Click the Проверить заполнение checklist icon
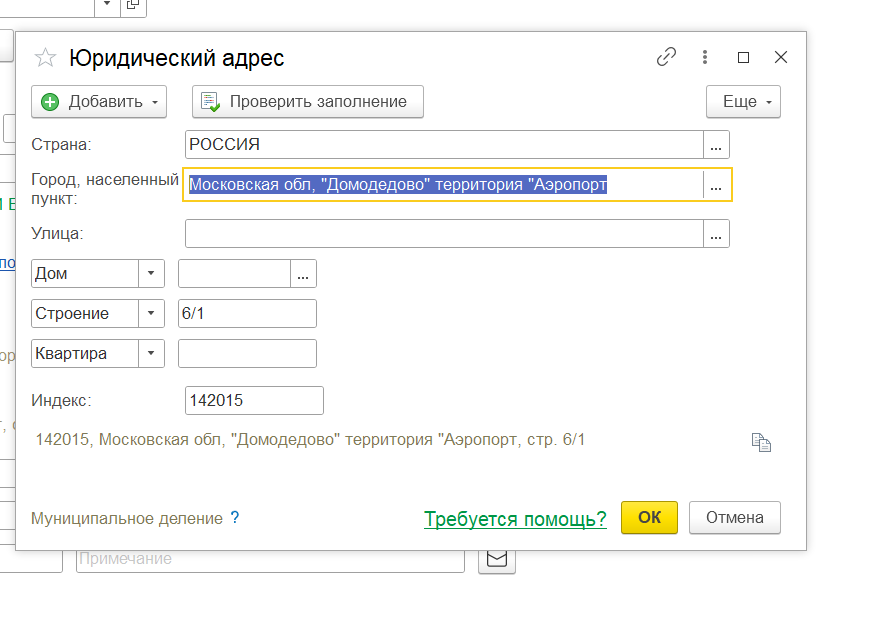The image size is (882, 627). pyautogui.click(x=210, y=102)
